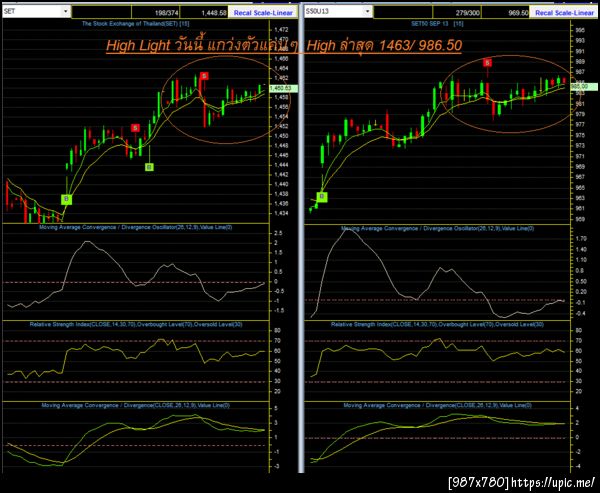The height and width of the screenshot is (493, 600).
Task: Click the B buy marker on S50U13 chart
Action: tap(322, 197)
